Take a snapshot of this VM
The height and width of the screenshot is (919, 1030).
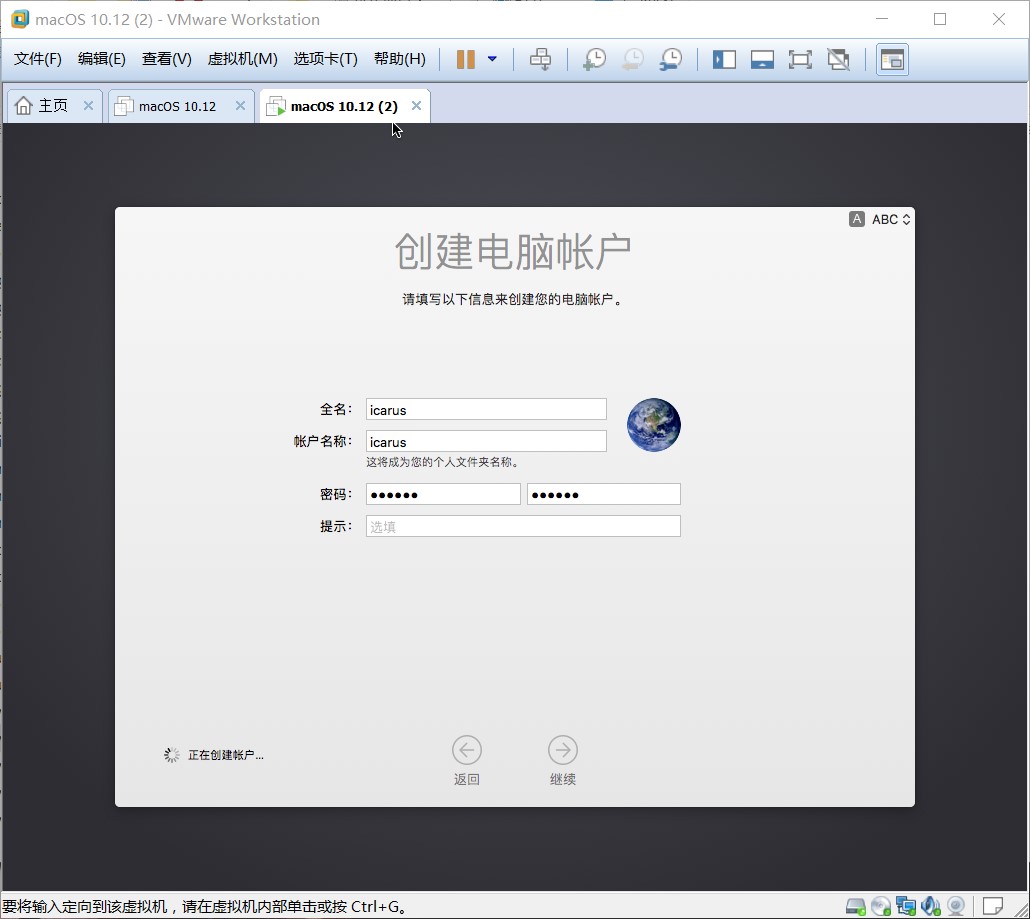point(594,59)
